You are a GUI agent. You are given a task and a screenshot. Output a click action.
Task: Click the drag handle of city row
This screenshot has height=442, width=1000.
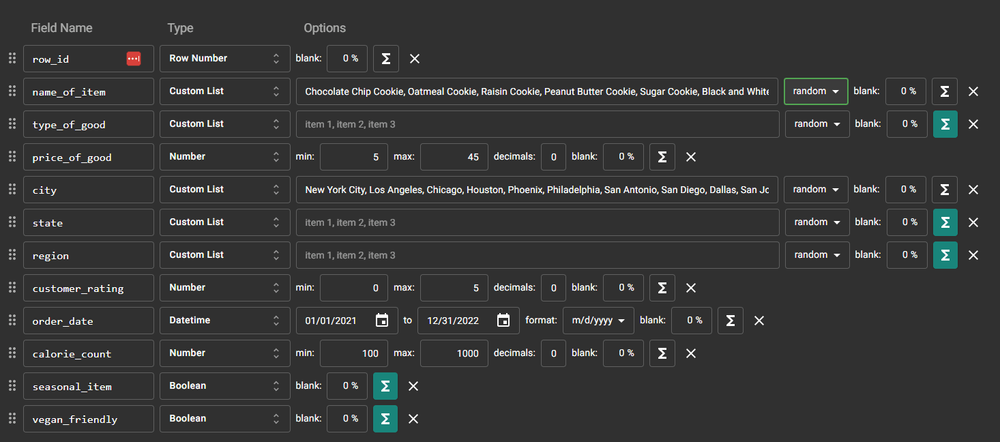click(x=11, y=189)
